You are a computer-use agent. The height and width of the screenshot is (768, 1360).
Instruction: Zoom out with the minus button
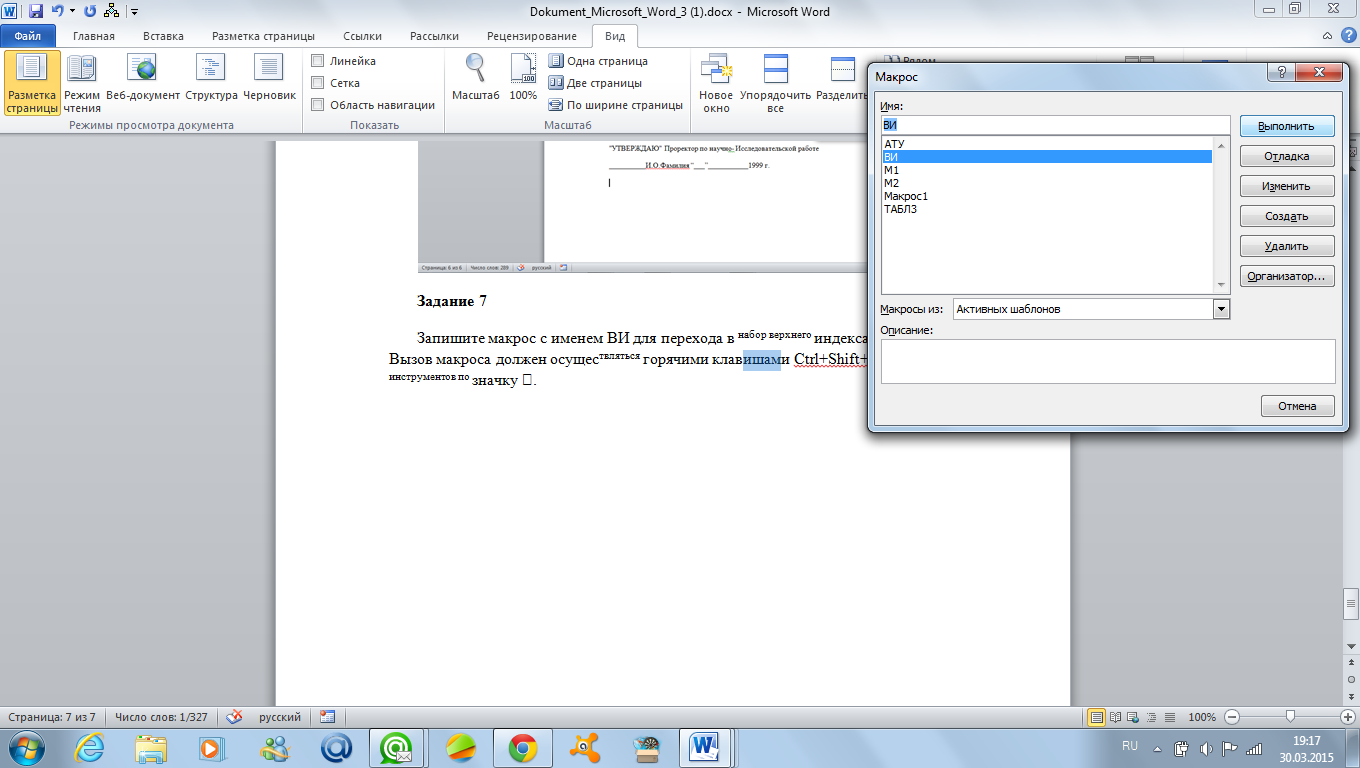coord(1231,717)
